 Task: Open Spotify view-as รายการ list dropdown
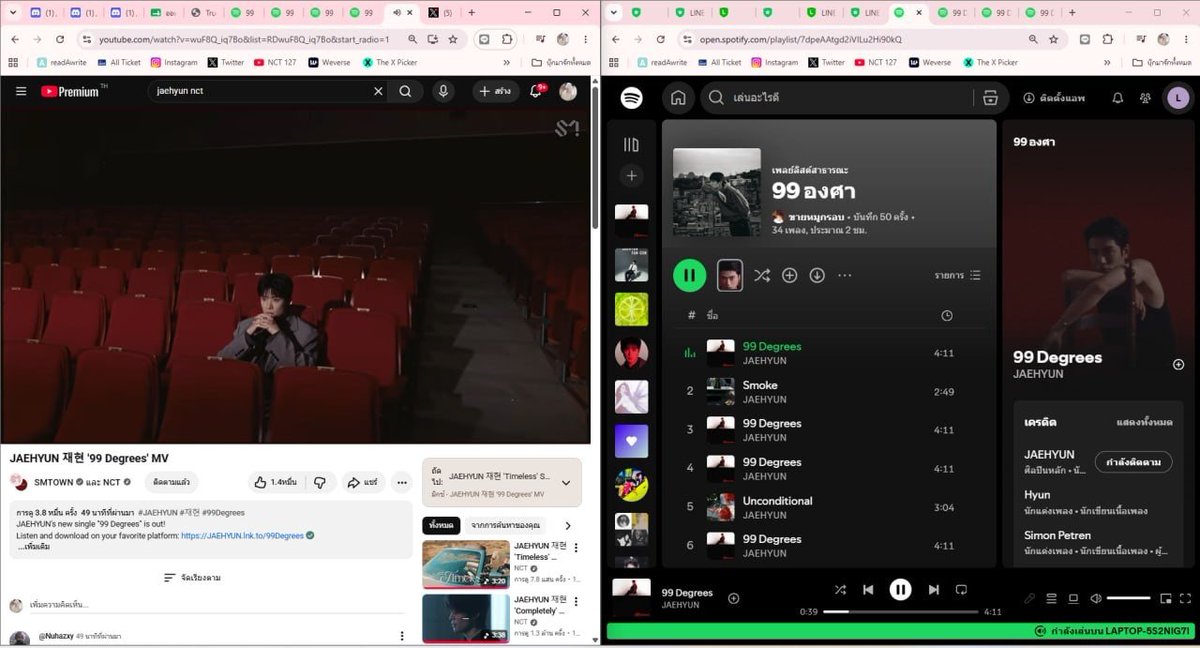(958, 275)
